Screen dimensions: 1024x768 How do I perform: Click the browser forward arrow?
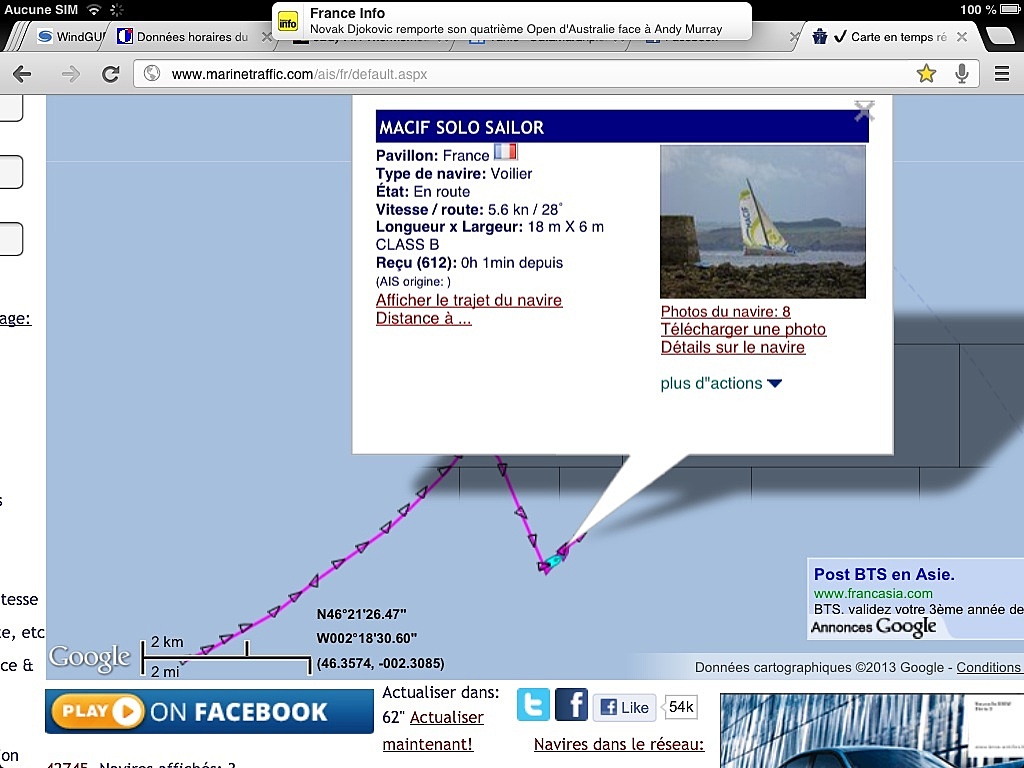[x=70, y=74]
